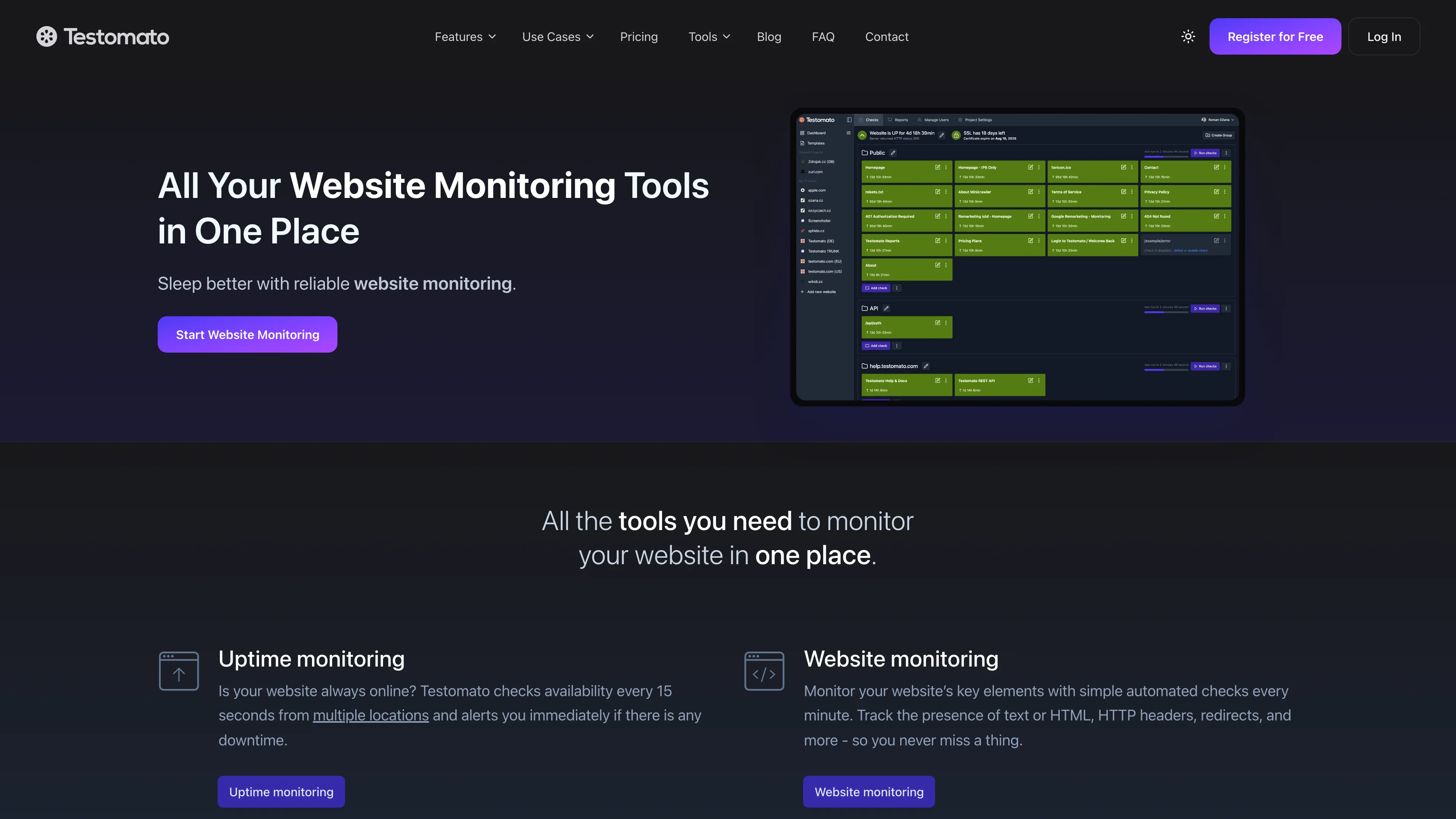This screenshot has width=1456, height=819.
Task: Open the Pricing page from the navbar
Action: click(639, 36)
